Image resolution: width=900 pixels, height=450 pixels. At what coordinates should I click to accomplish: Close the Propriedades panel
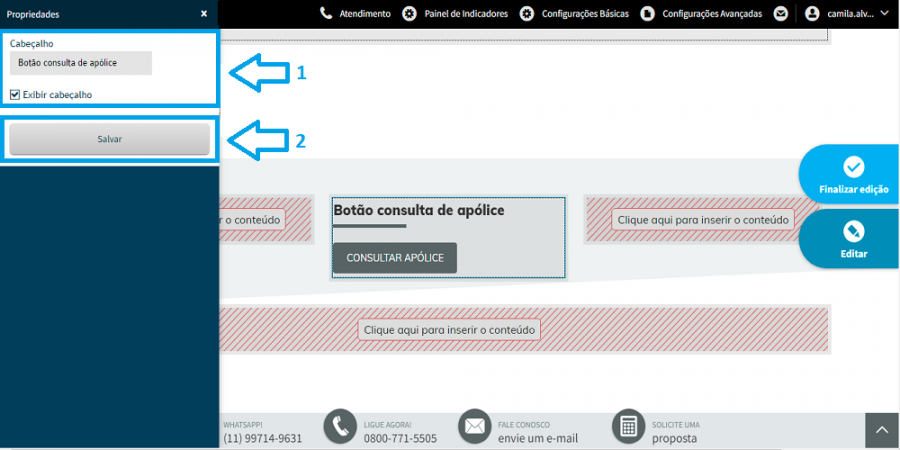click(x=204, y=14)
